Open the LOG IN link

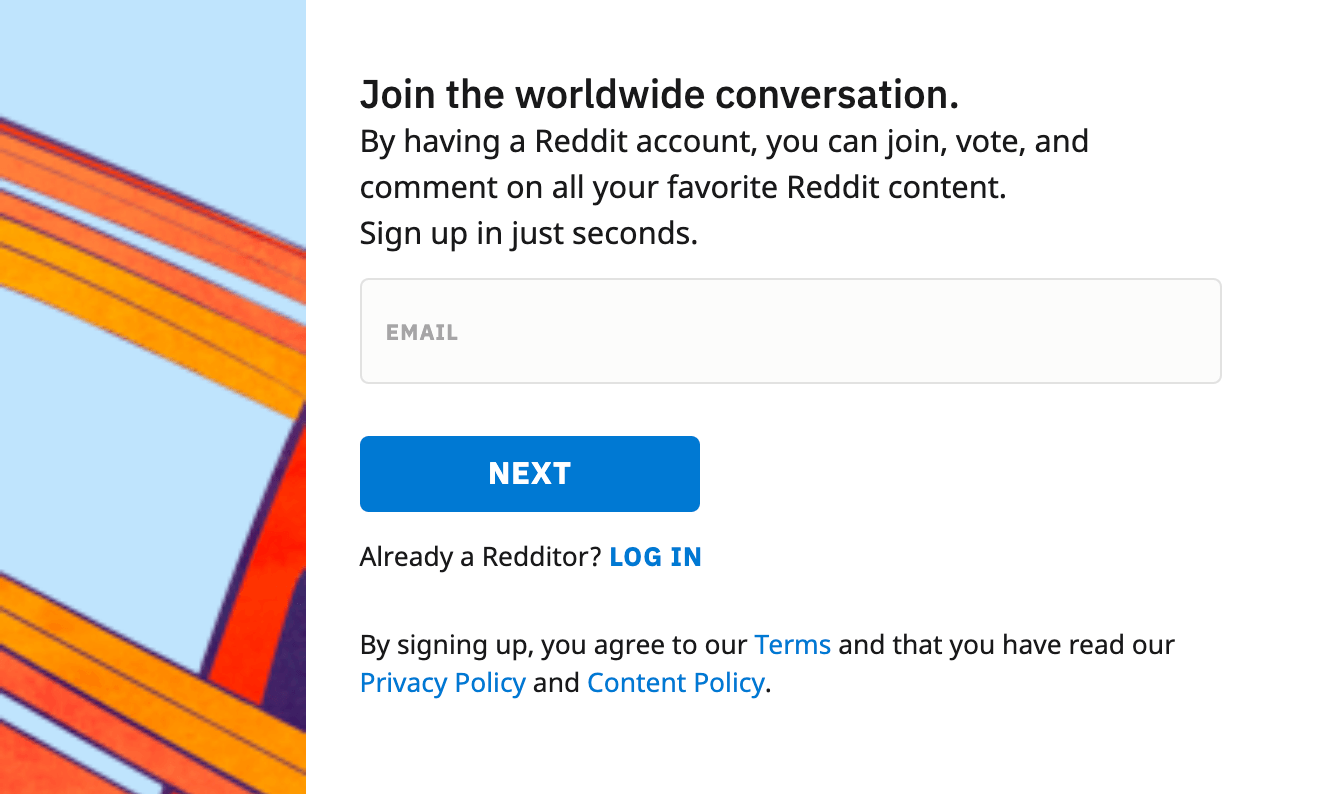click(655, 557)
